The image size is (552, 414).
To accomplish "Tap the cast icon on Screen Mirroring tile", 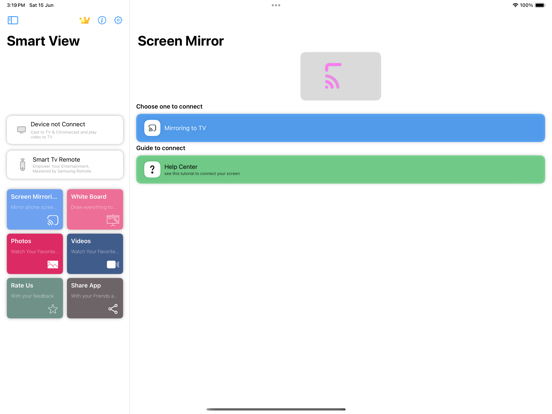I will 53,220.
